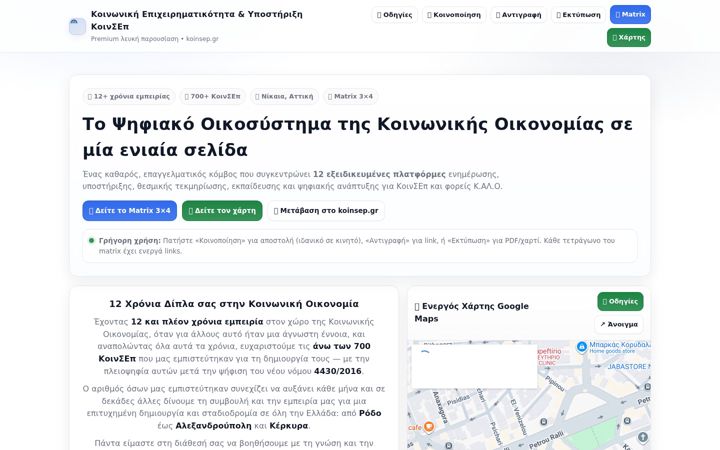Click Δείτε τον χάρτη green button
Image resolution: width=720 pixels, height=450 pixels.
click(x=222, y=211)
